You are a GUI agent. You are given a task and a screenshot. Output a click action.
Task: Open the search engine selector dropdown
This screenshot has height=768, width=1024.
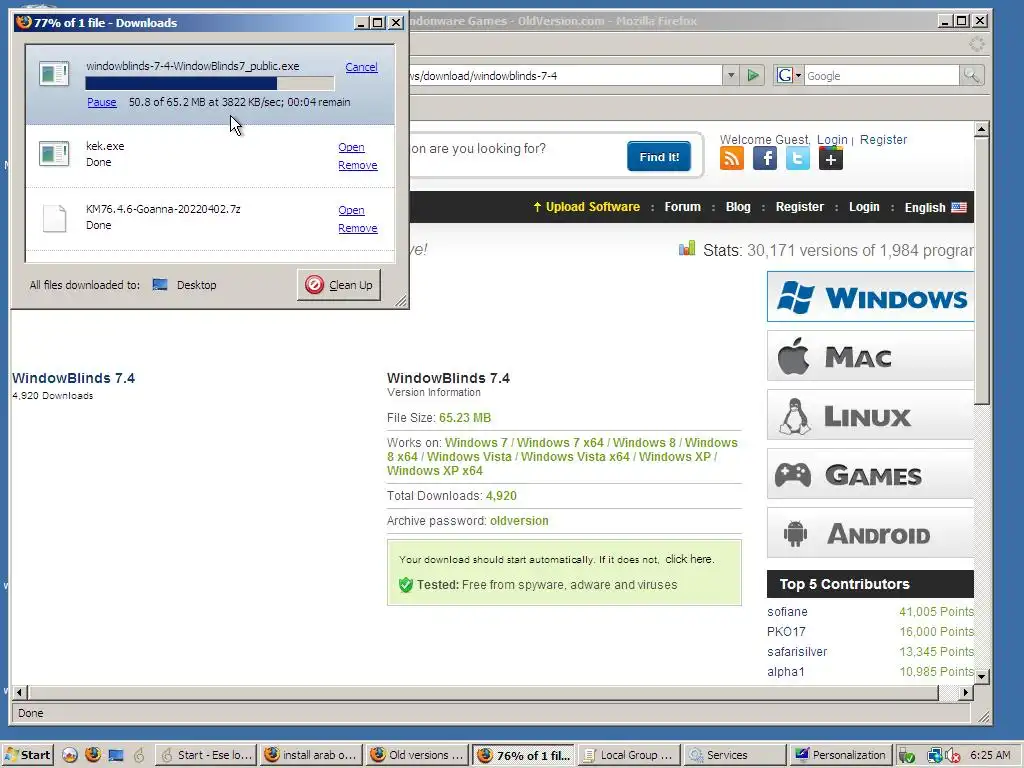789,76
